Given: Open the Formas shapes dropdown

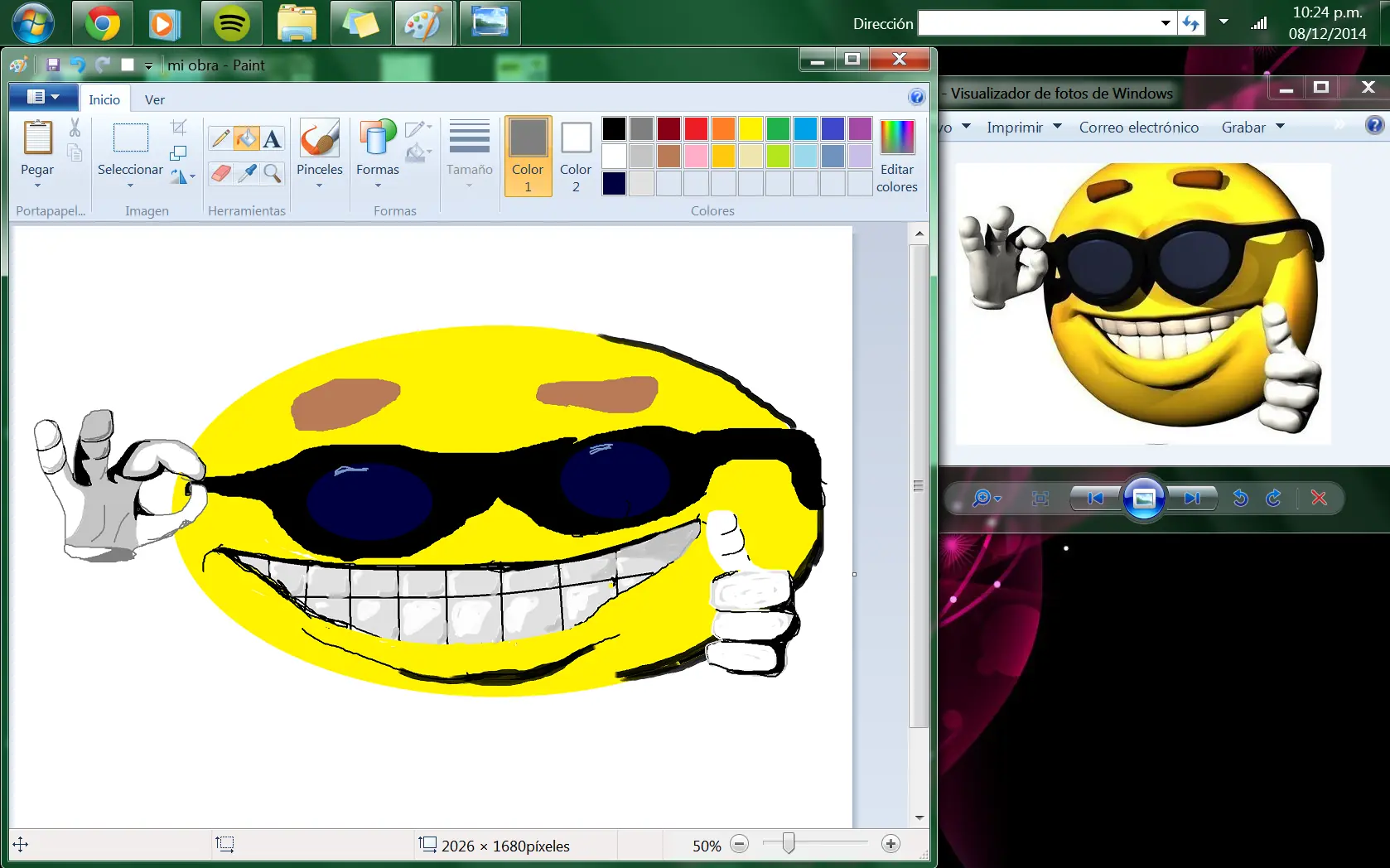Looking at the screenshot, I should 378,185.
